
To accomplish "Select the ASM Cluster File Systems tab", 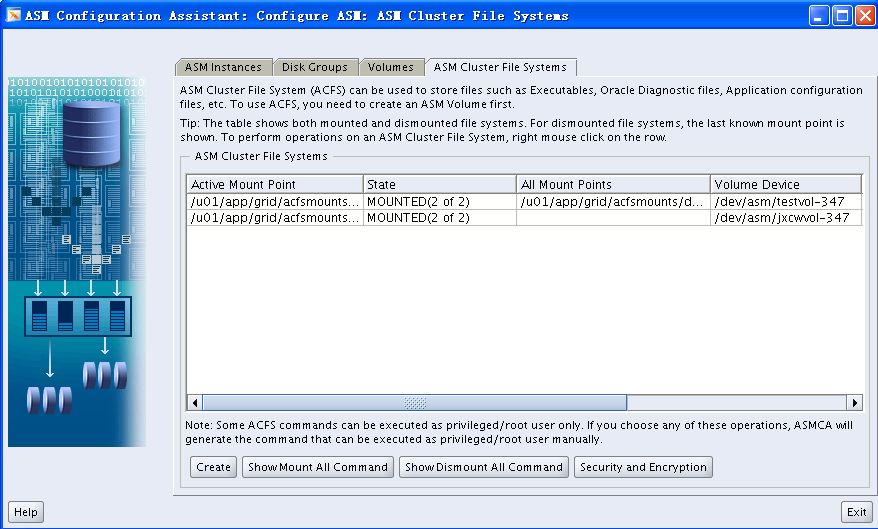I will [x=501, y=67].
